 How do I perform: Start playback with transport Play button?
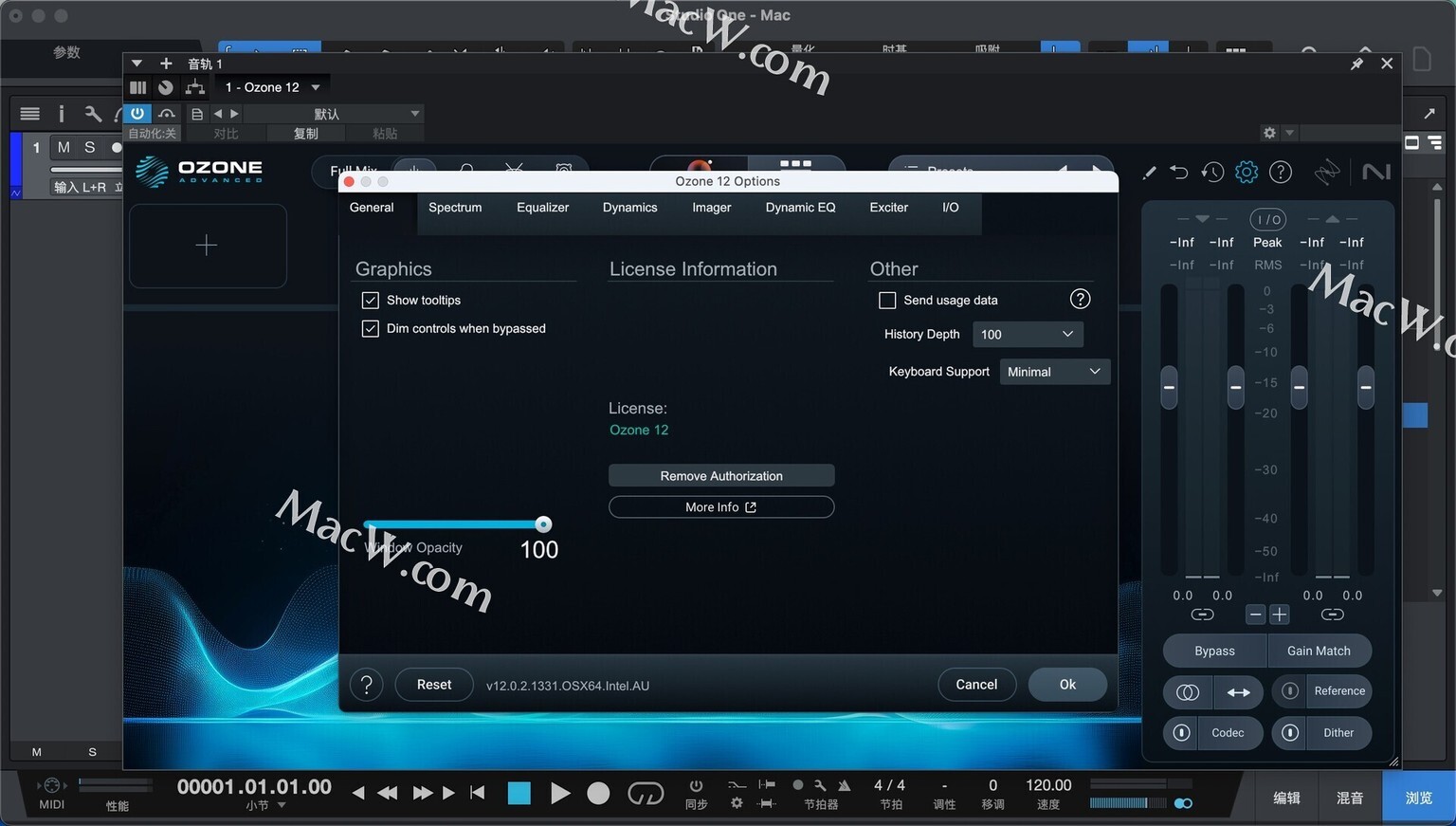pos(560,793)
